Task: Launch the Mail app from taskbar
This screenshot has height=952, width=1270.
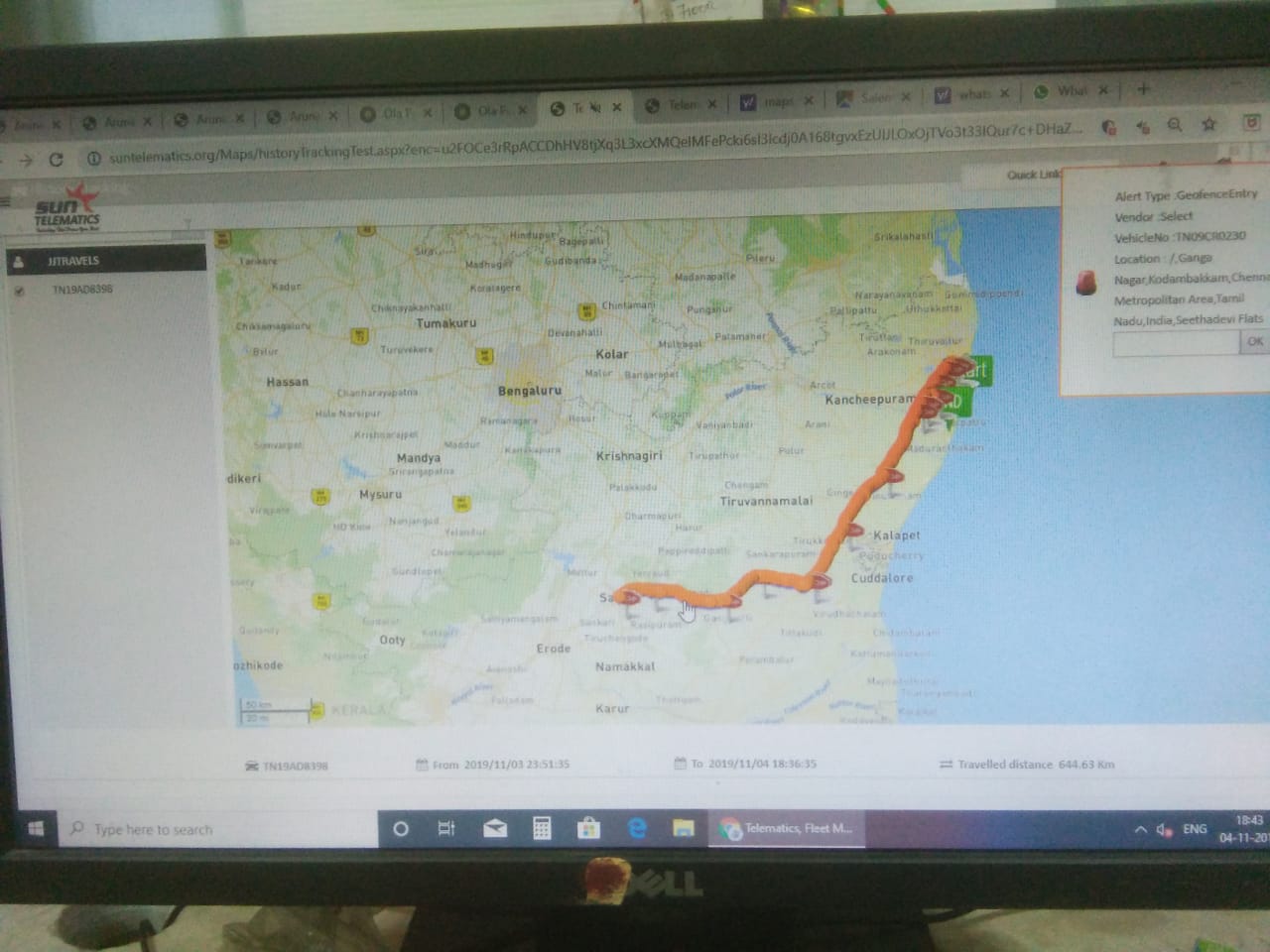Action: tap(494, 828)
